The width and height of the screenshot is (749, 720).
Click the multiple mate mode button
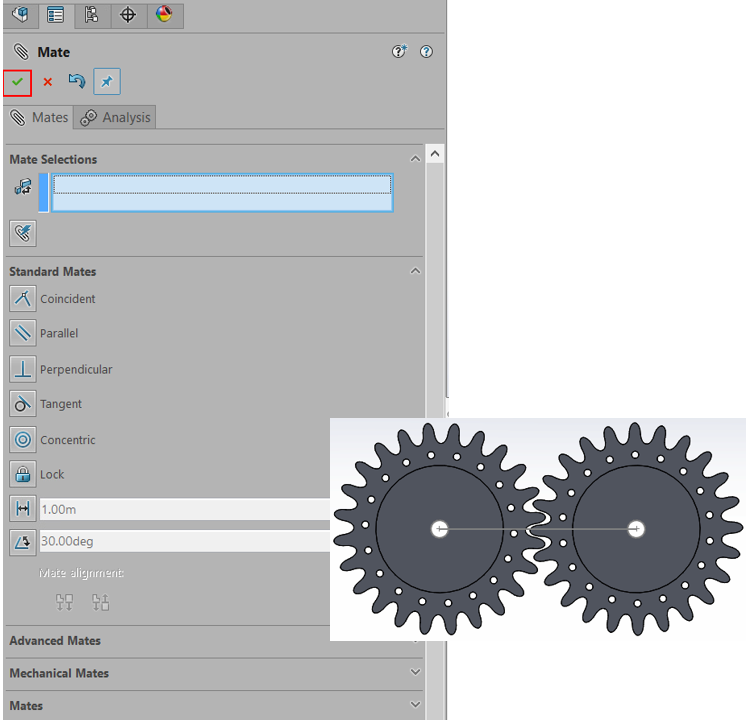[22, 233]
